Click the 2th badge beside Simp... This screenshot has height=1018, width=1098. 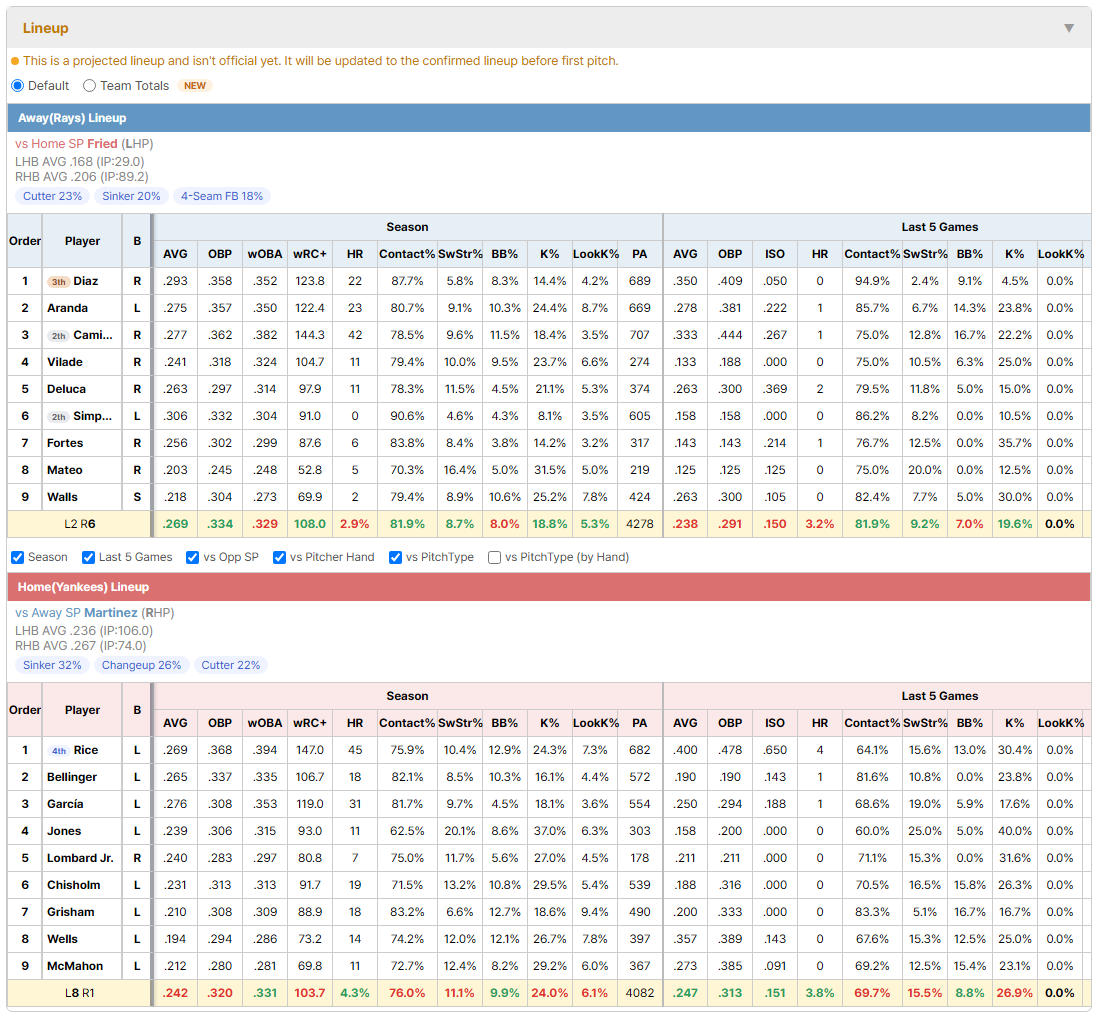(x=58, y=417)
